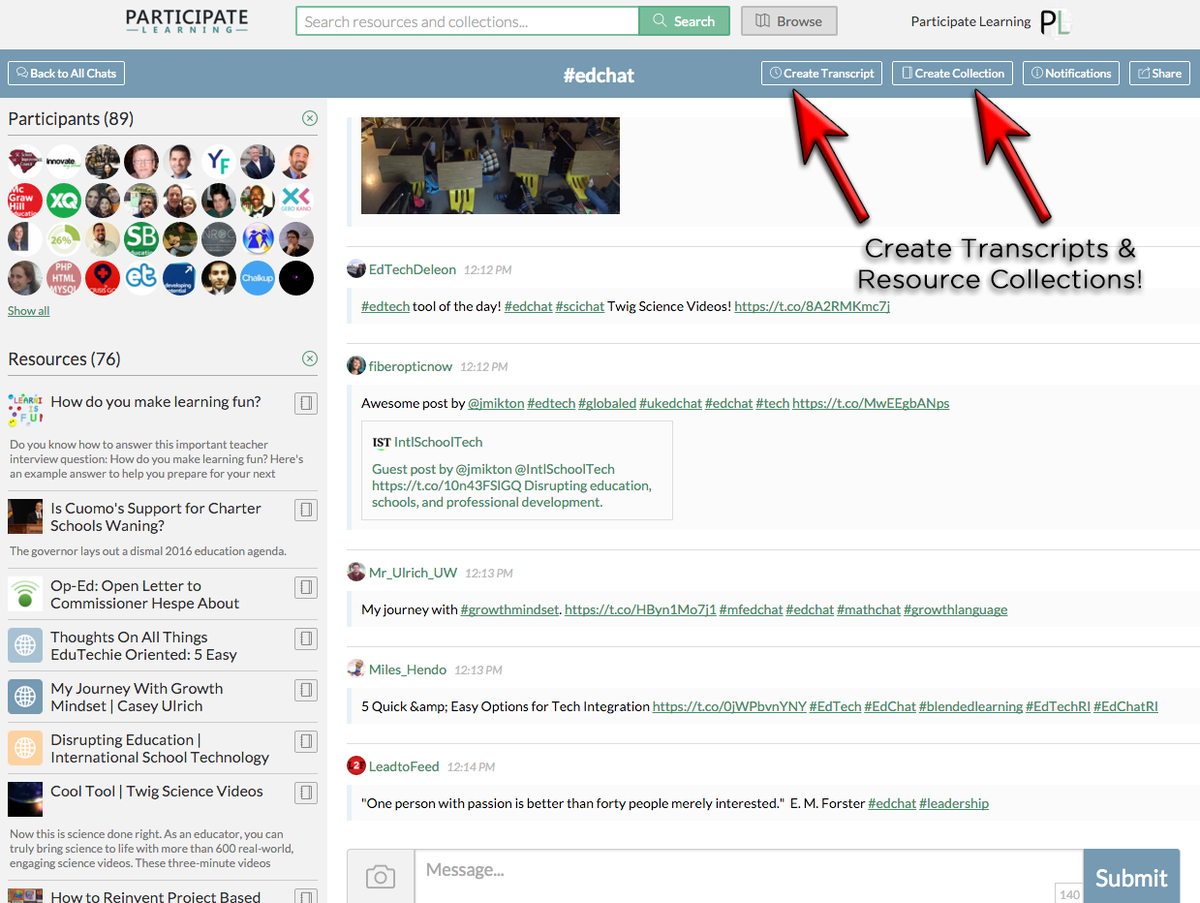This screenshot has width=1200, height=903.
Task: Select the Chalkup participant avatar
Action: 257,278
